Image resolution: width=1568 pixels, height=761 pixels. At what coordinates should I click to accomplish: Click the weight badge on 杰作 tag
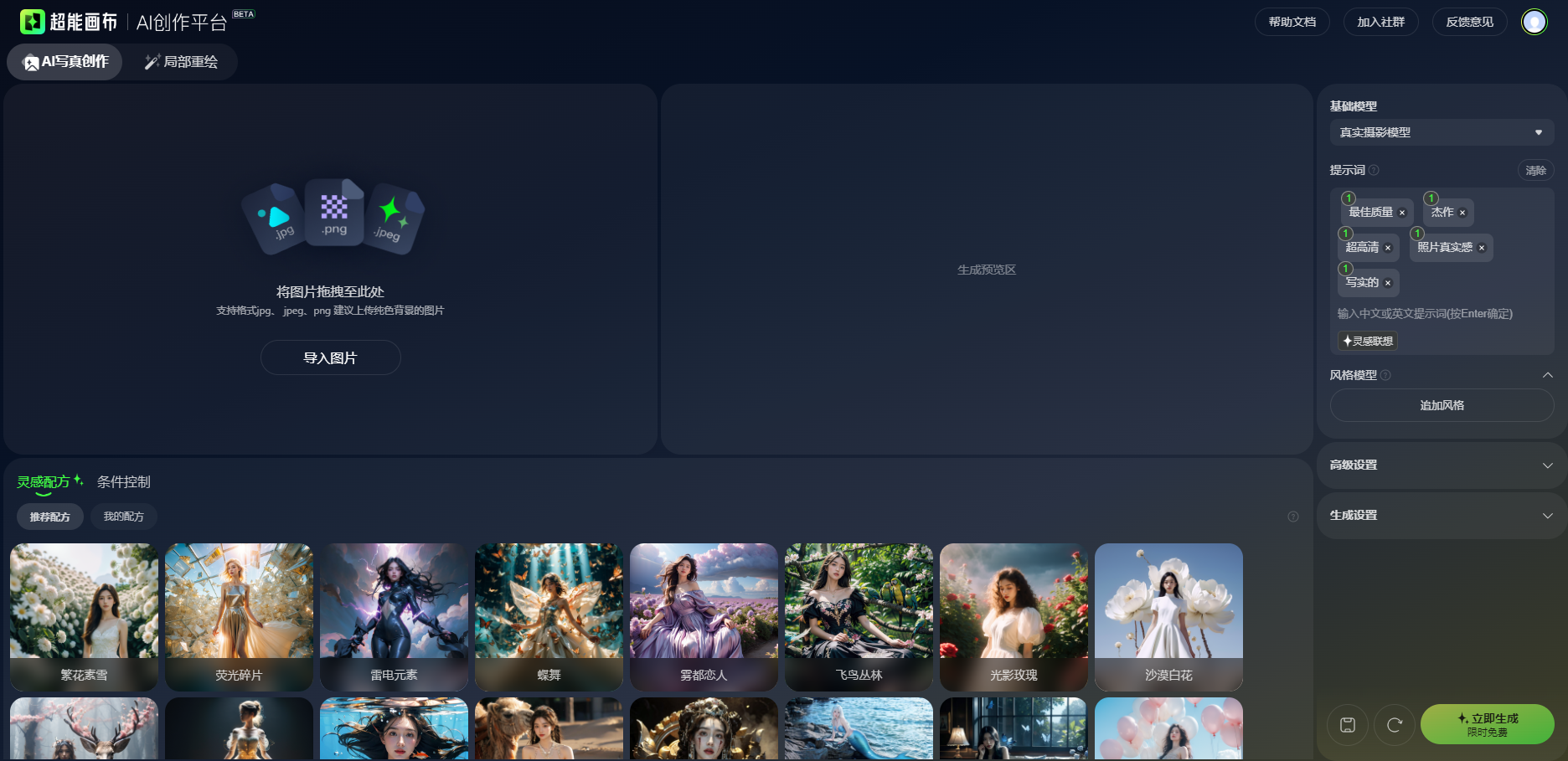point(1431,198)
